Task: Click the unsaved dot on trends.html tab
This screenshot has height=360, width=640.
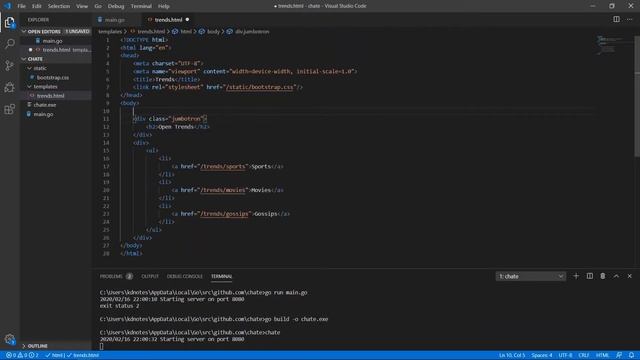Action: 187,20
